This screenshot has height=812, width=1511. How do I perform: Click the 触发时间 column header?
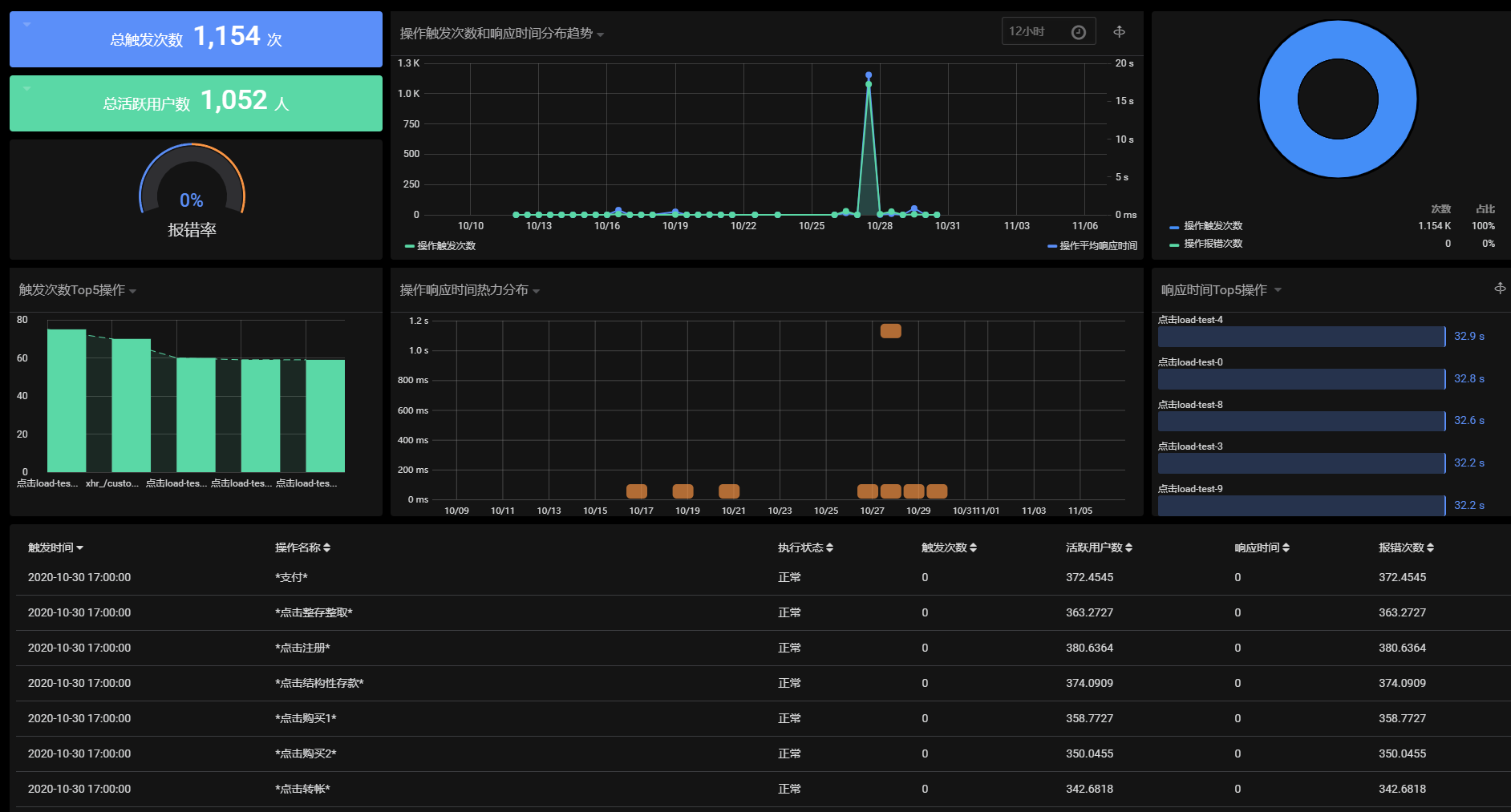[x=55, y=547]
